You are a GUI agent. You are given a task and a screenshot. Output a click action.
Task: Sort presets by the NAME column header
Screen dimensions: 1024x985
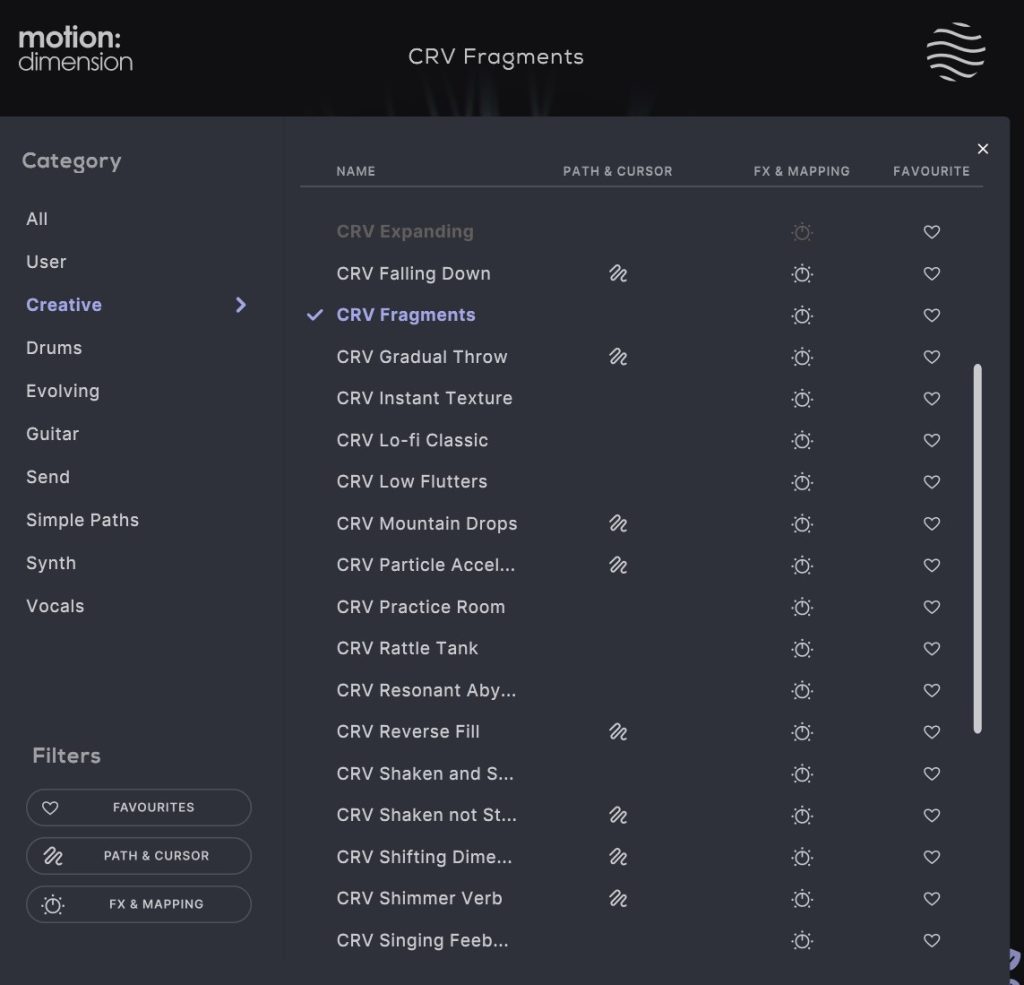pos(356,171)
